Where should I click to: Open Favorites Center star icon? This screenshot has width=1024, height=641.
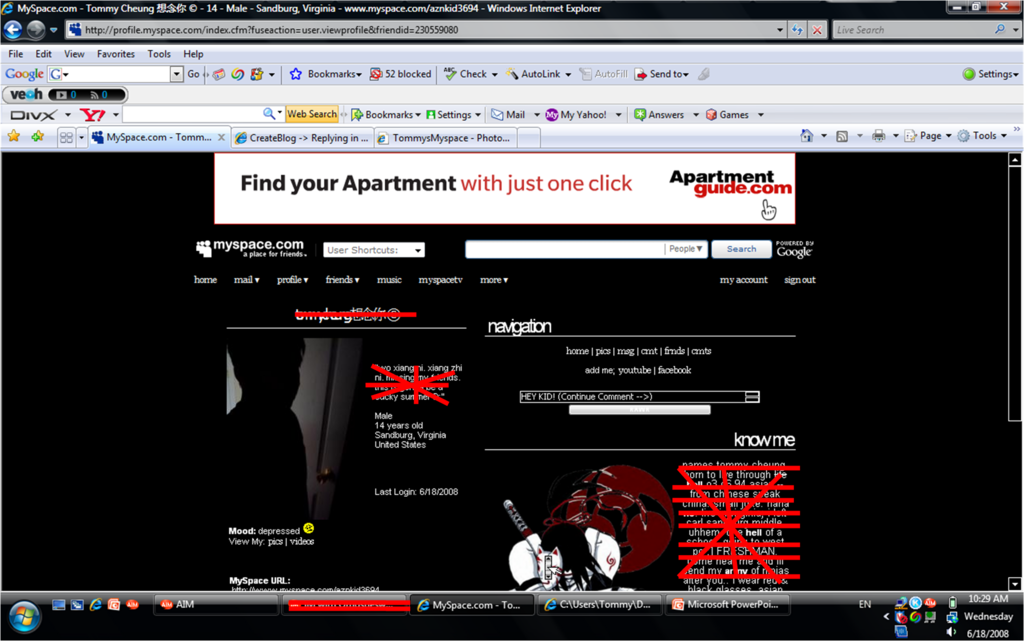pyautogui.click(x=14, y=136)
